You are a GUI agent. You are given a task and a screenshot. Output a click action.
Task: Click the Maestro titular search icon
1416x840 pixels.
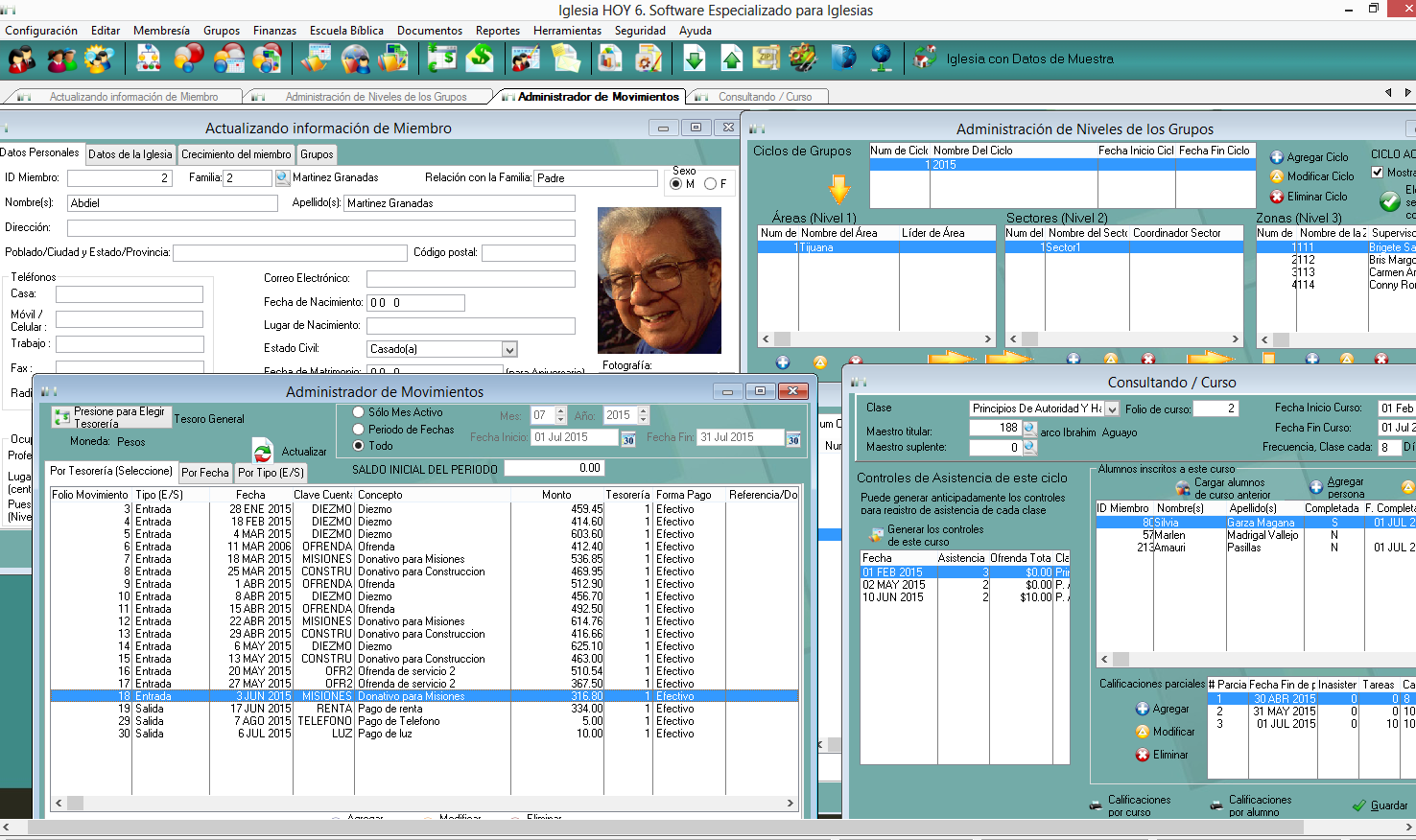[x=1029, y=428]
